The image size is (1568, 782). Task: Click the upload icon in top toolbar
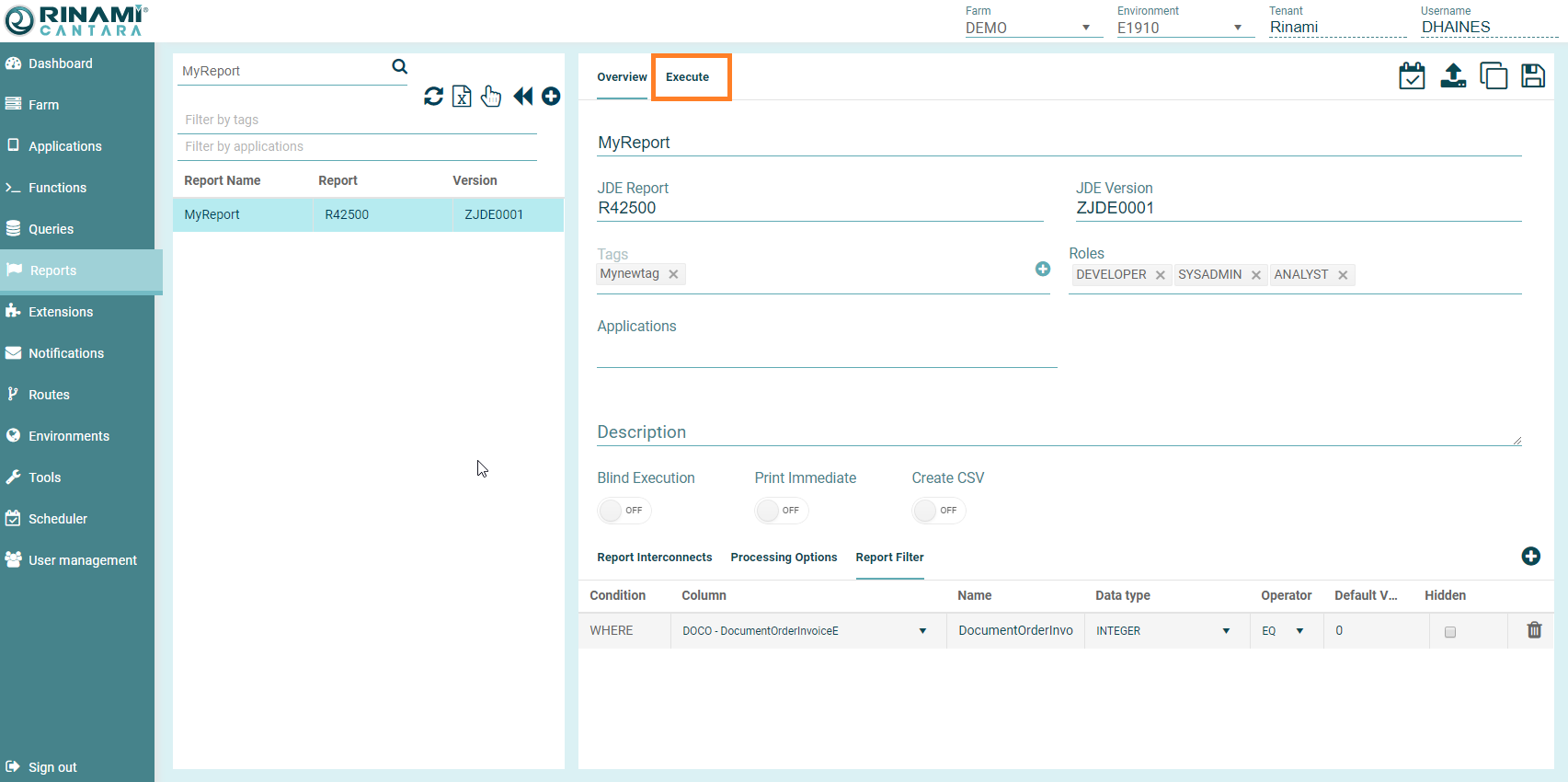click(x=1453, y=75)
